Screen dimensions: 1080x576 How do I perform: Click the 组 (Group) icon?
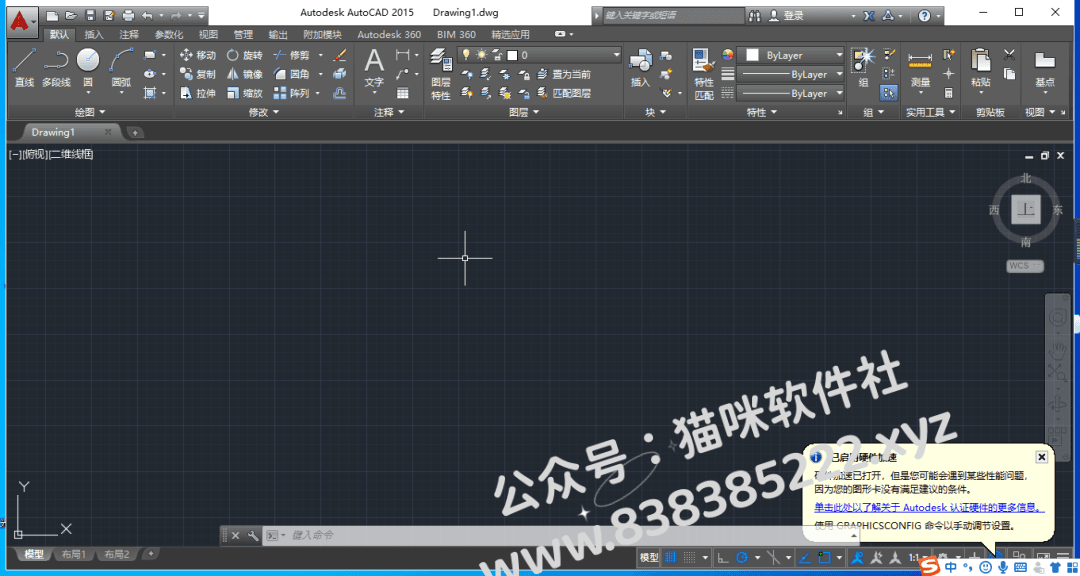[863, 68]
